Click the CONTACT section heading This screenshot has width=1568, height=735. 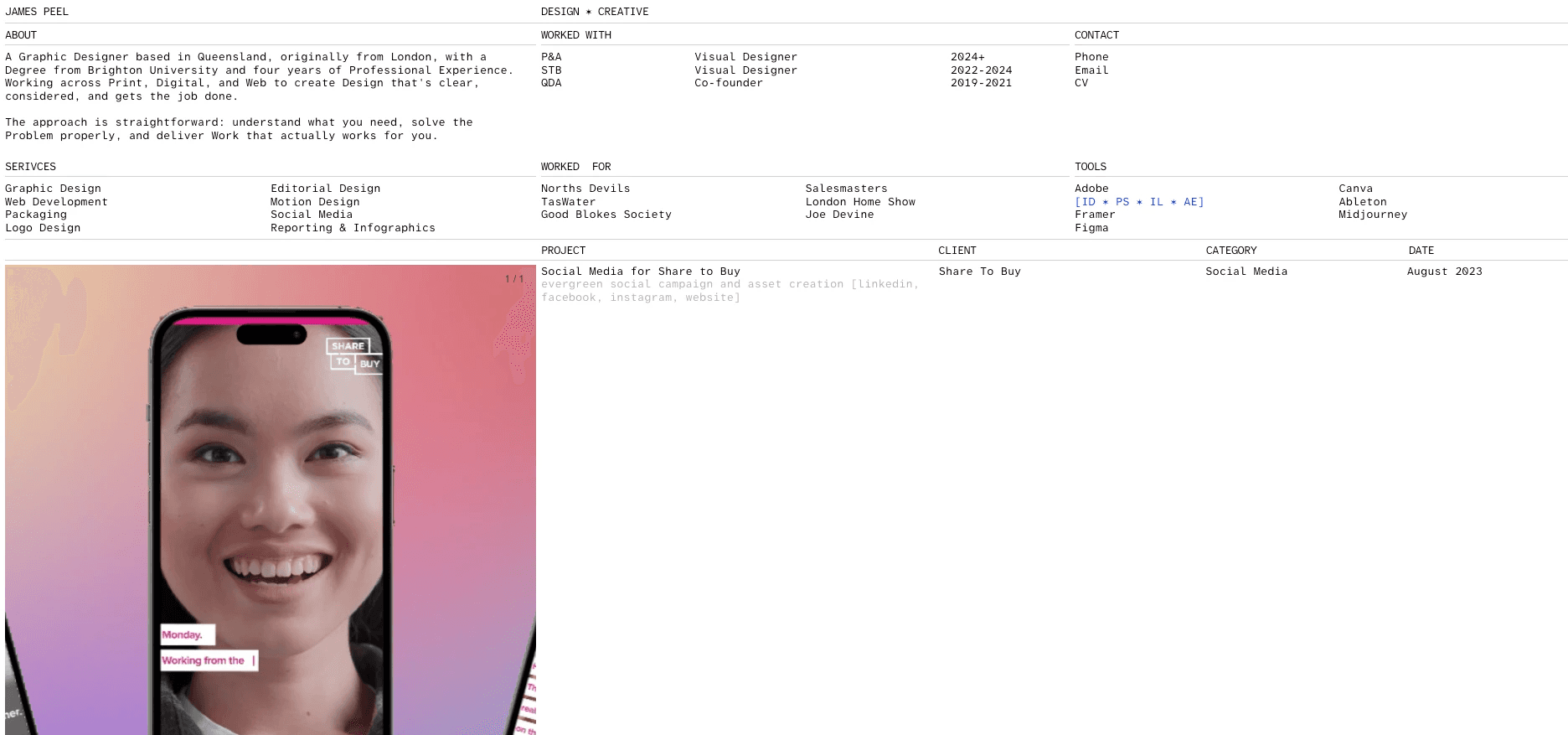1096,35
